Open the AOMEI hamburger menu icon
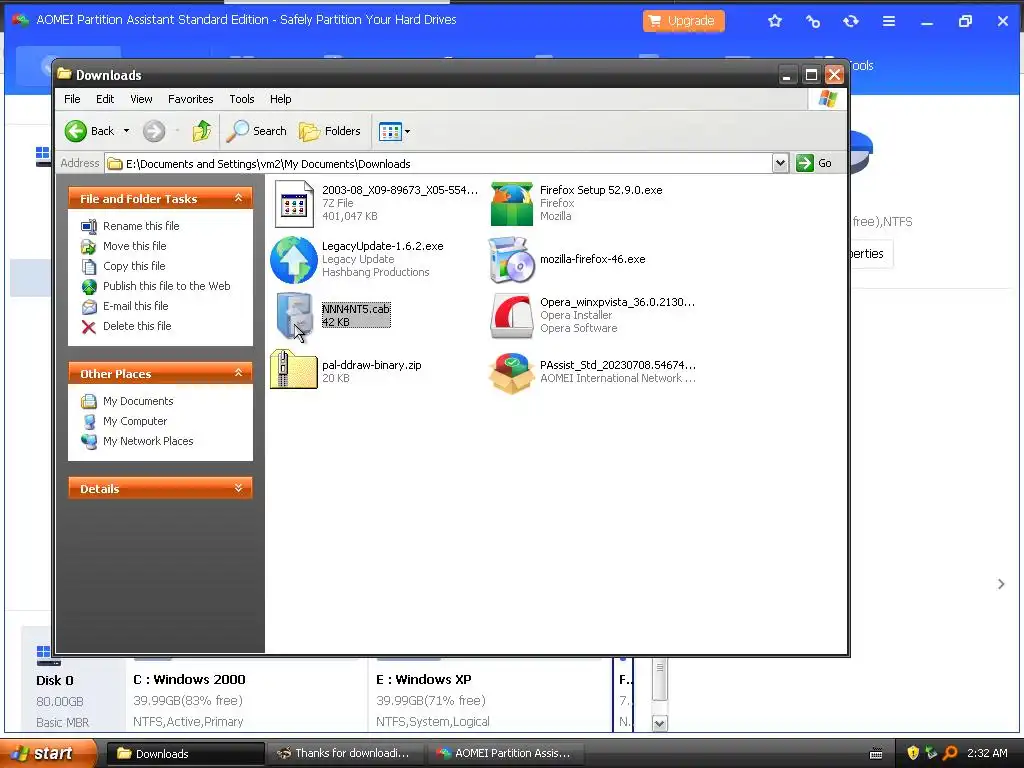Image resolution: width=1024 pixels, height=768 pixels. (889, 21)
